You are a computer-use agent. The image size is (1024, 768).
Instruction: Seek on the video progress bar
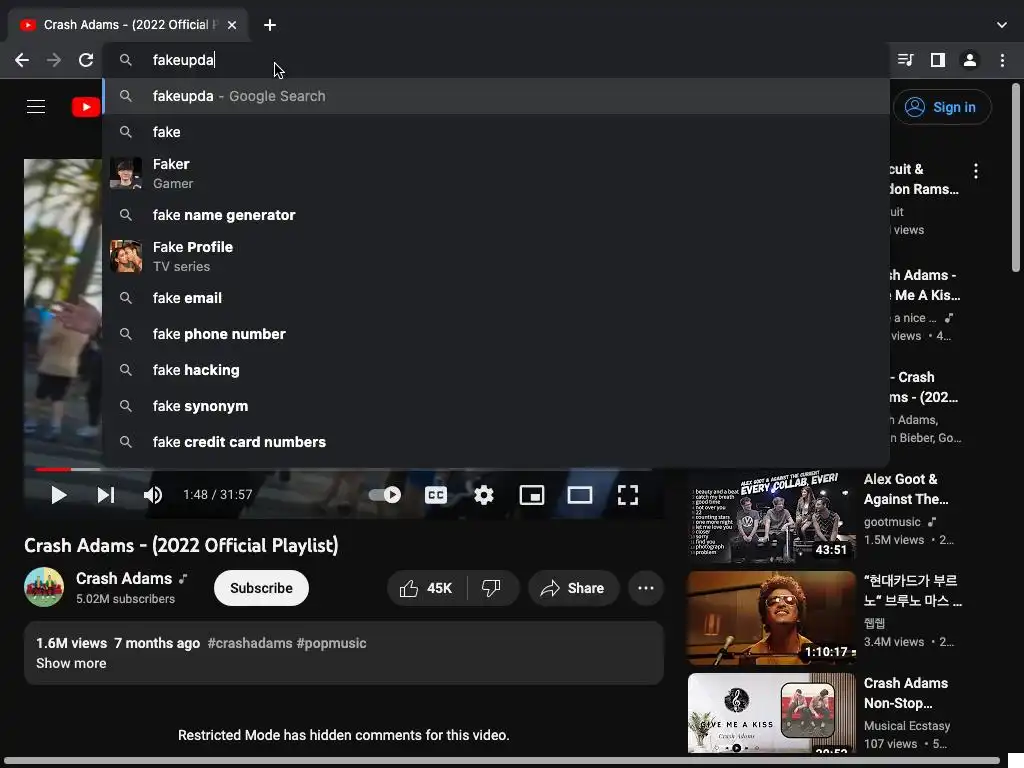[x=344, y=469]
